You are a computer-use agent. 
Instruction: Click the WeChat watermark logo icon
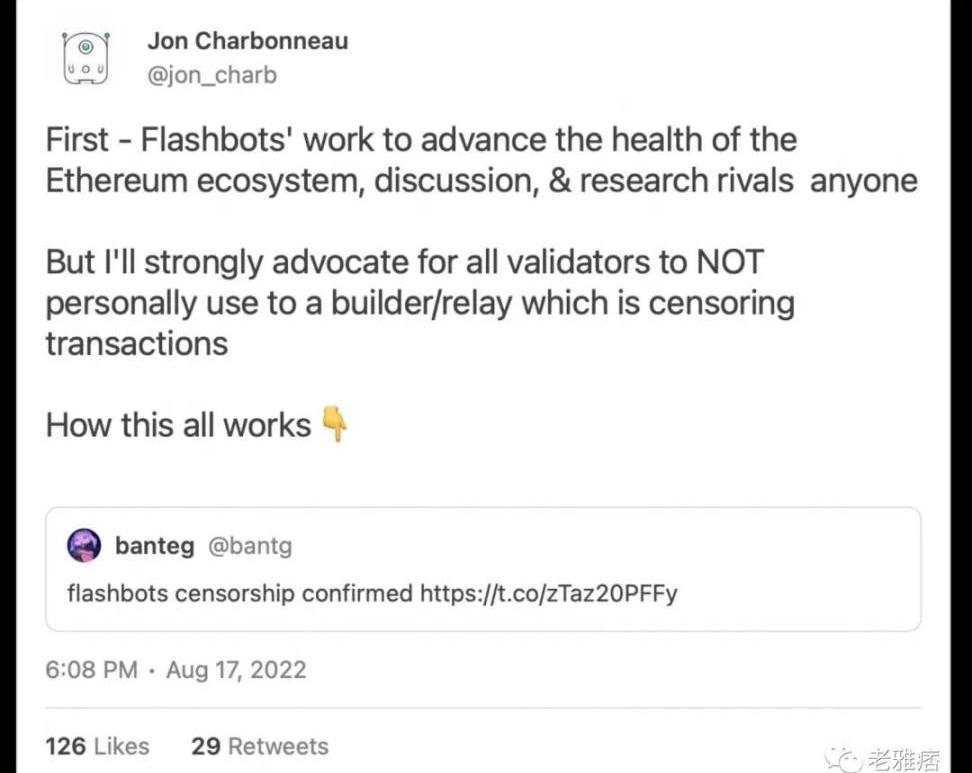coord(843,758)
